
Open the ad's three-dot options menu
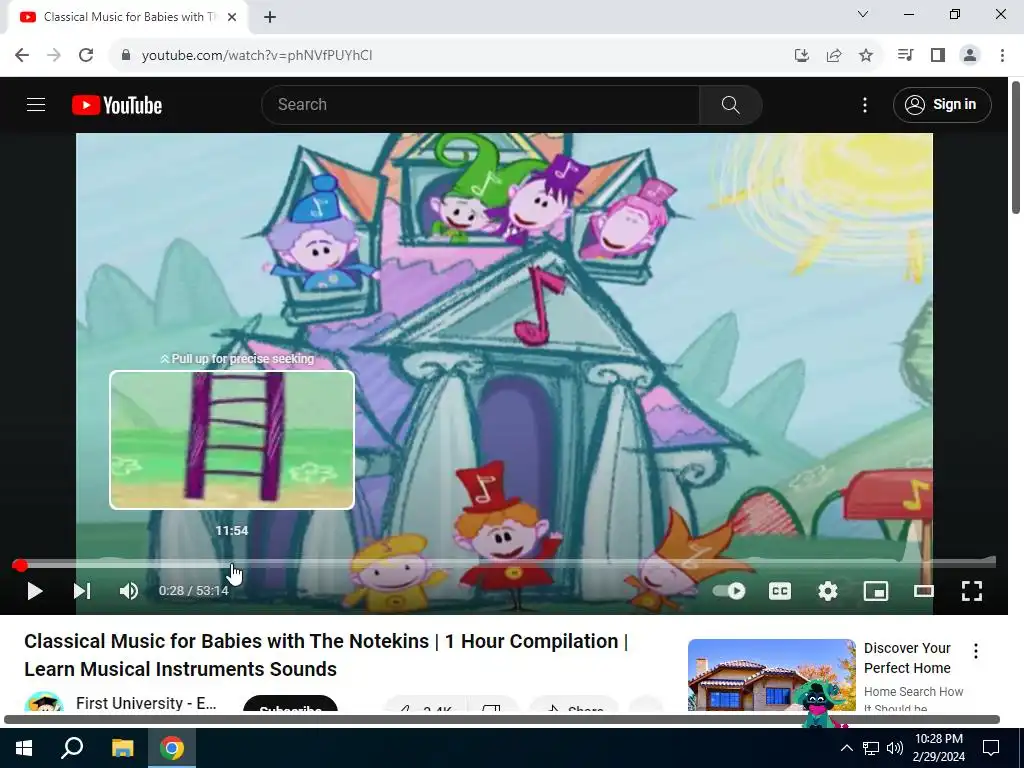point(976,650)
